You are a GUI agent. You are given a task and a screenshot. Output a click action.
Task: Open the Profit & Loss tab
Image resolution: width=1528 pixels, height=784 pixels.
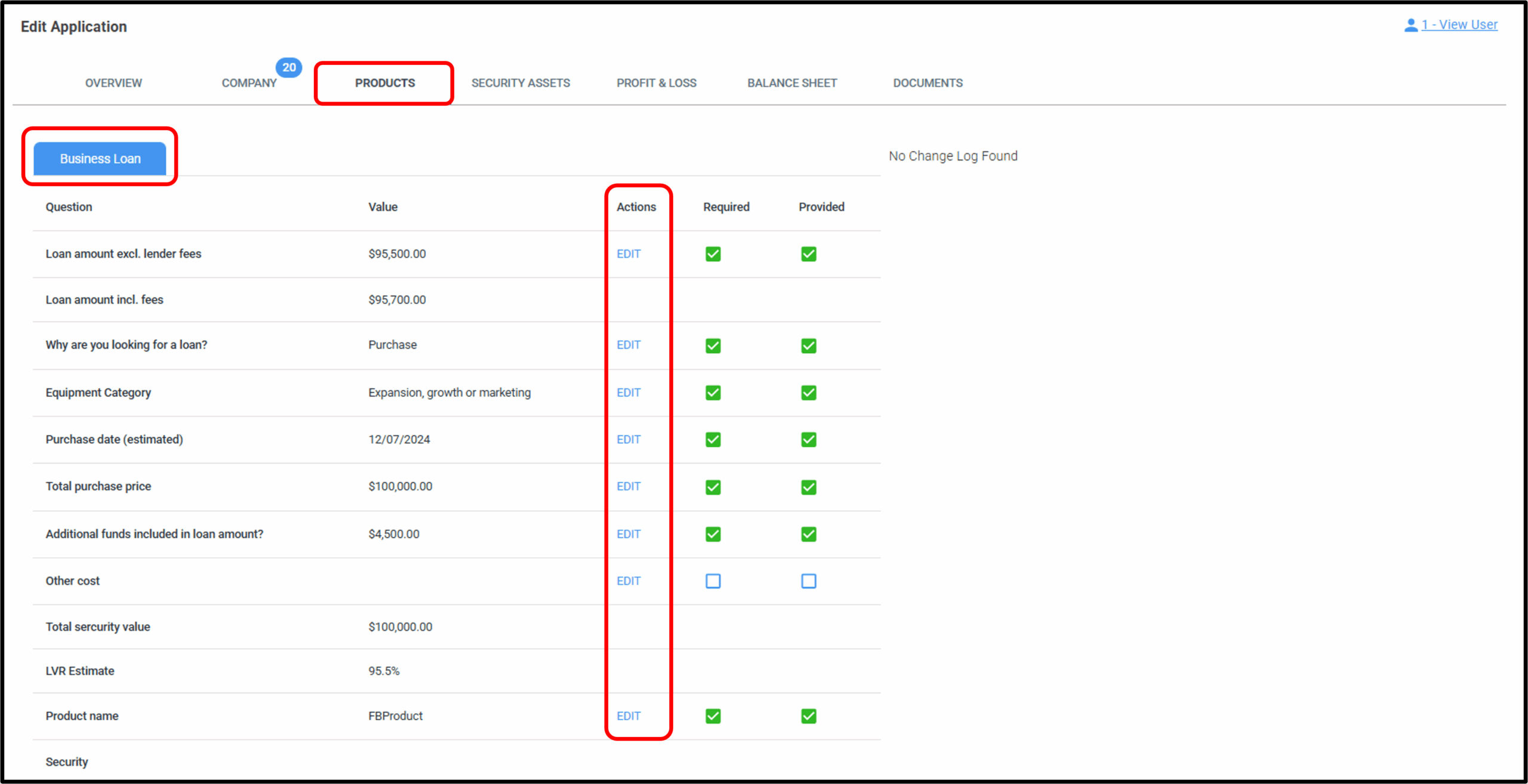coord(656,83)
